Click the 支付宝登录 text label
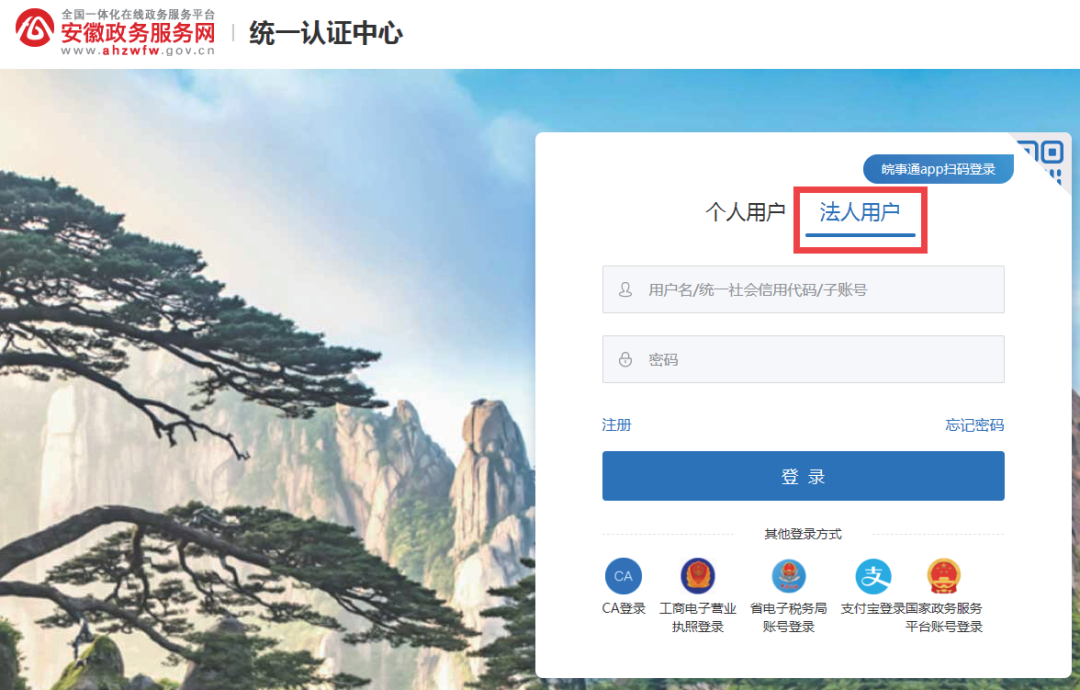The image size is (1080, 690). pyautogui.click(x=873, y=608)
